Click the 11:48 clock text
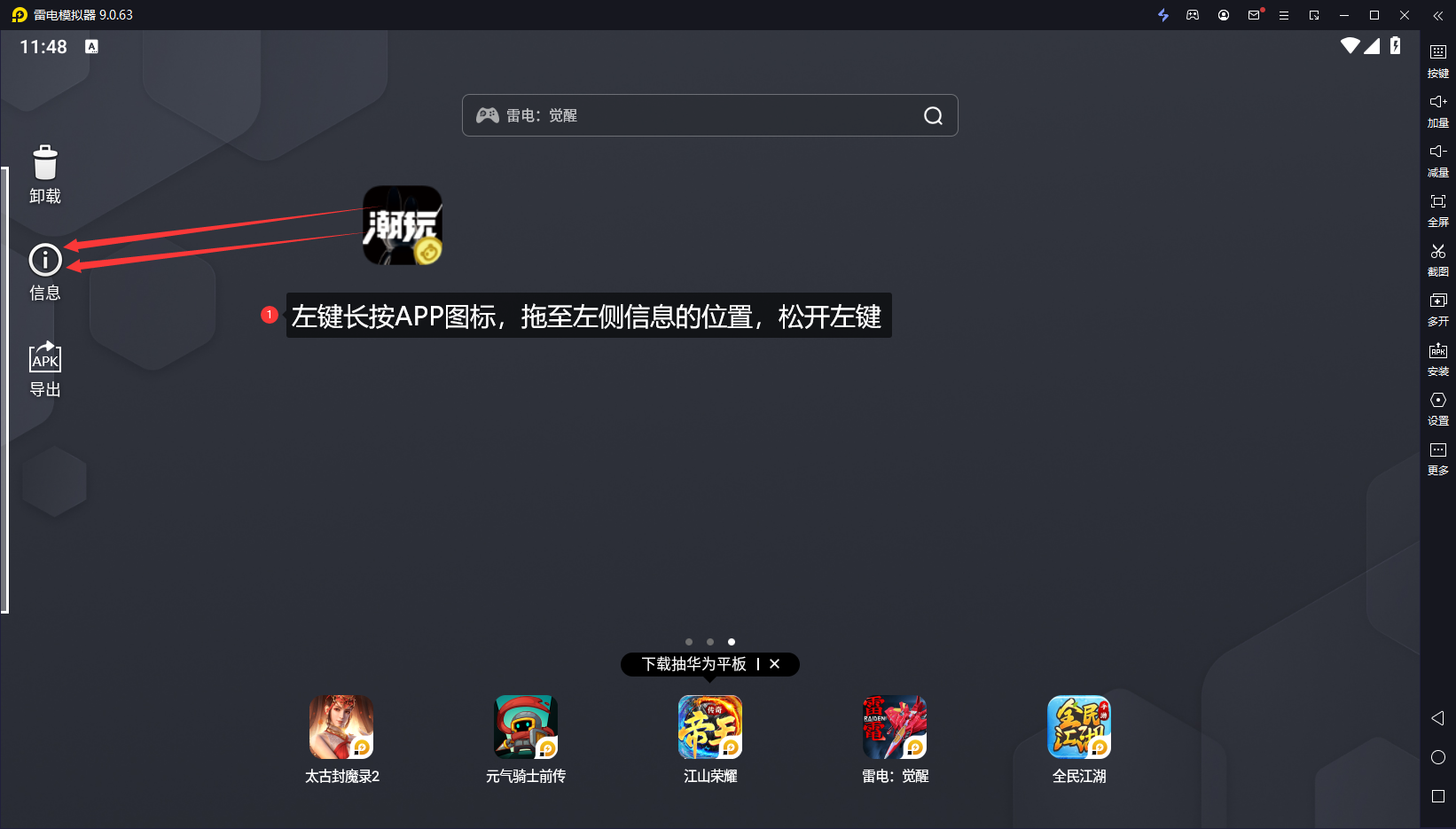The height and width of the screenshot is (829, 1456). 43,47
